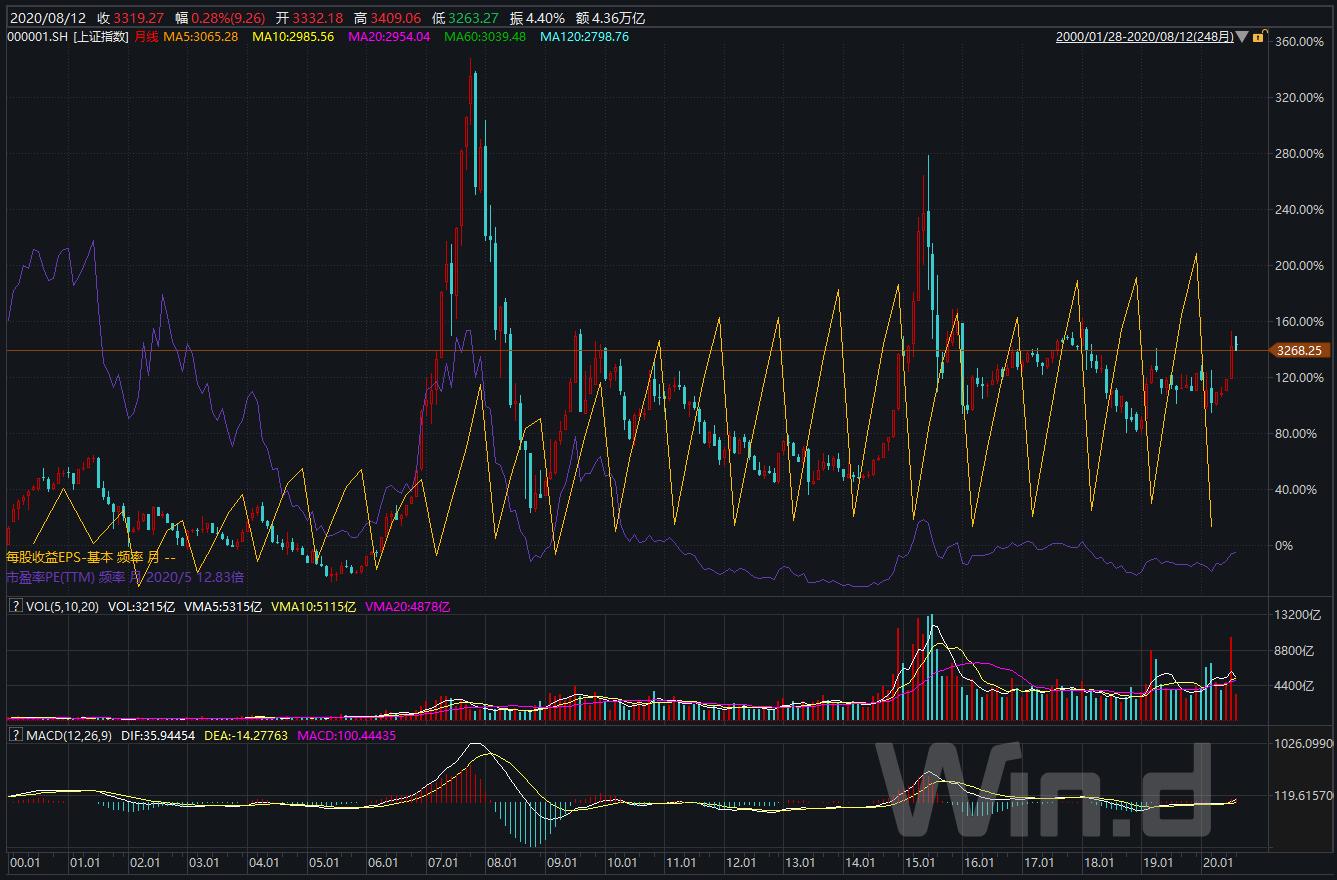Select the 月线 period label
Viewport: 1337px width, 880px height.
[x=146, y=37]
